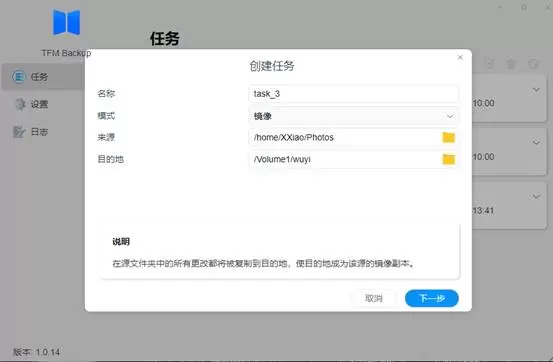Viewport: 553px width, 362px height.
Task: Click the 目的地 path field /Volume1/wuyi
Action: [345, 159]
